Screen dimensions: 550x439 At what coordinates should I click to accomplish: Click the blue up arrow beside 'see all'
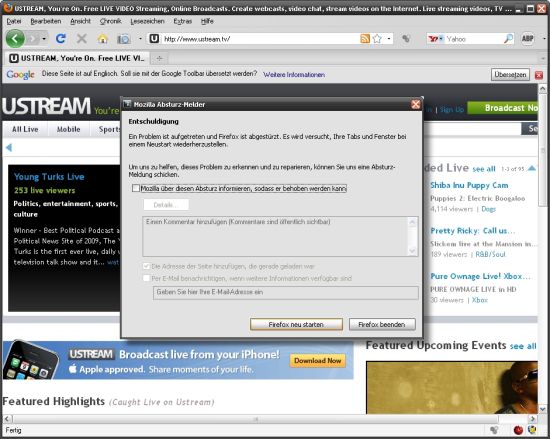[x=532, y=168]
